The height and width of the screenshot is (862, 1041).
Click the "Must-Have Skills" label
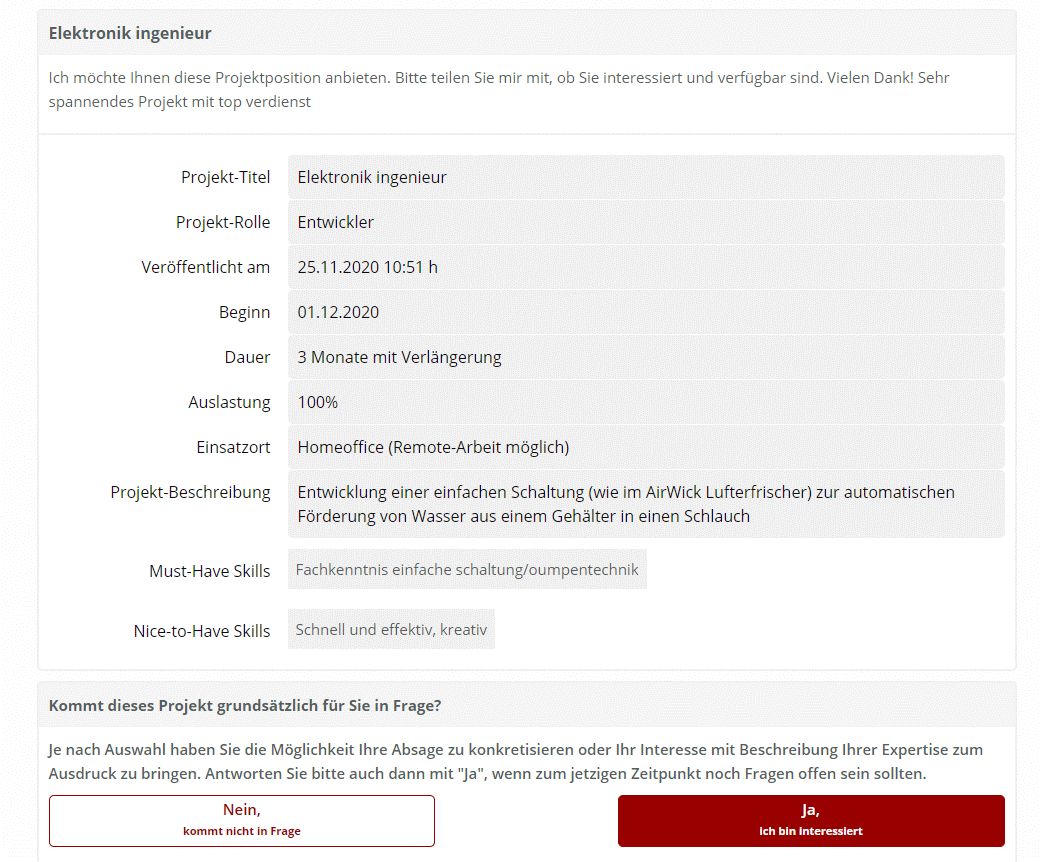coord(209,571)
